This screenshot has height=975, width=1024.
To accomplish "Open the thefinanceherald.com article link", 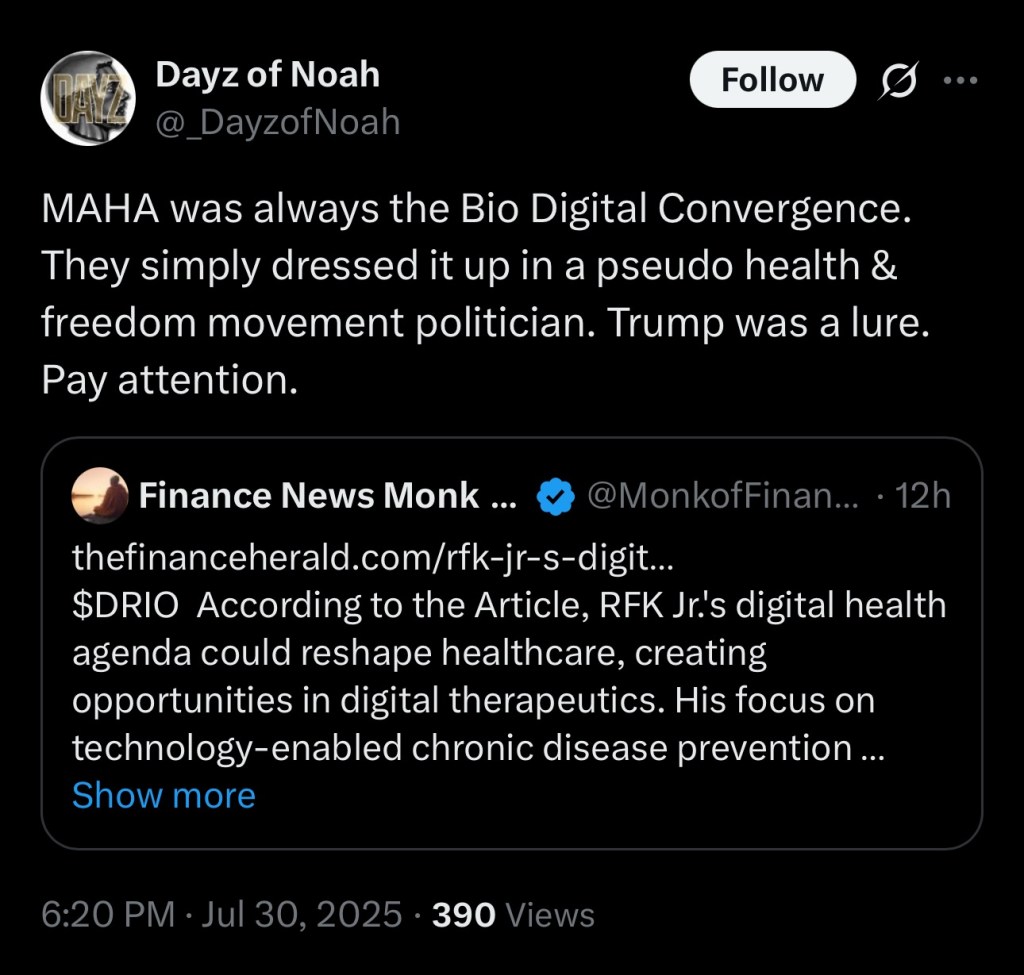I will click(x=373, y=558).
